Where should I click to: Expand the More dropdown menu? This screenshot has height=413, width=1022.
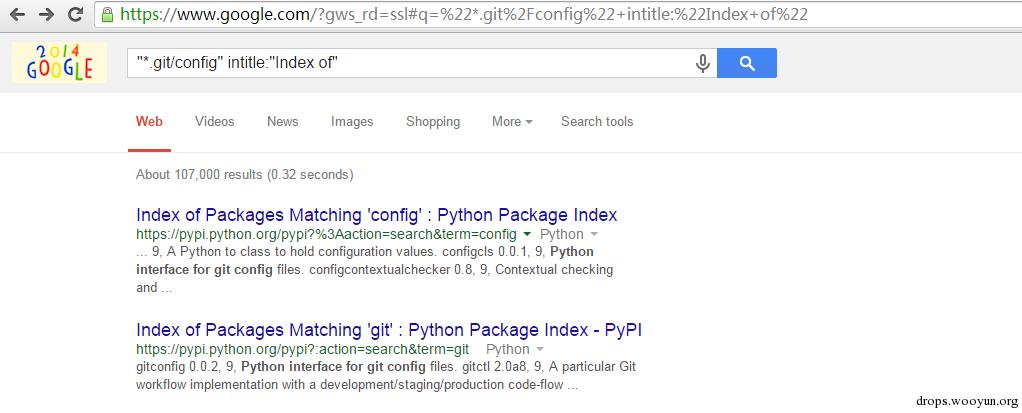pyautogui.click(x=511, y=122)
